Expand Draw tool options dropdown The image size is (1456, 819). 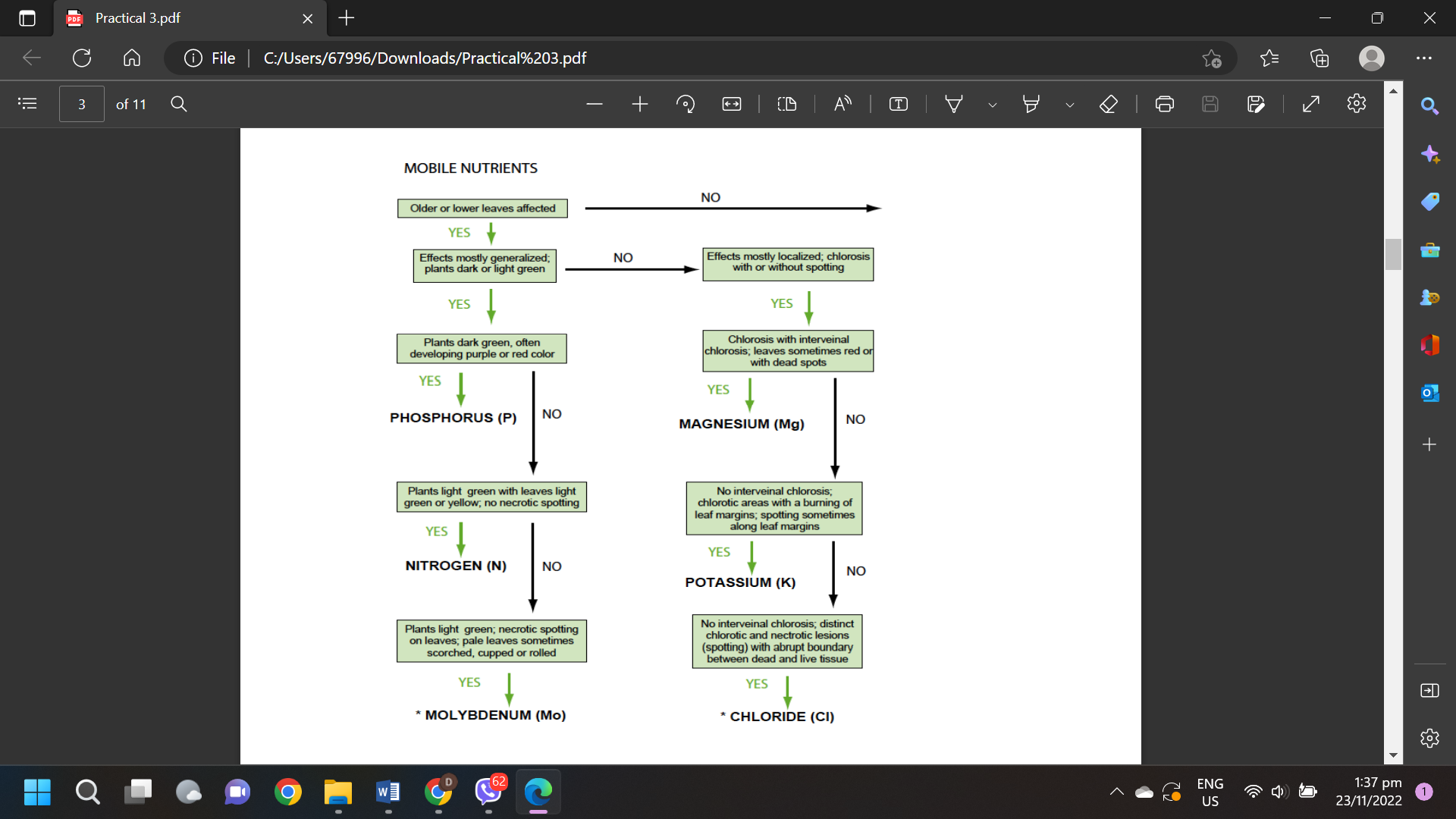(x=993, y=105)
